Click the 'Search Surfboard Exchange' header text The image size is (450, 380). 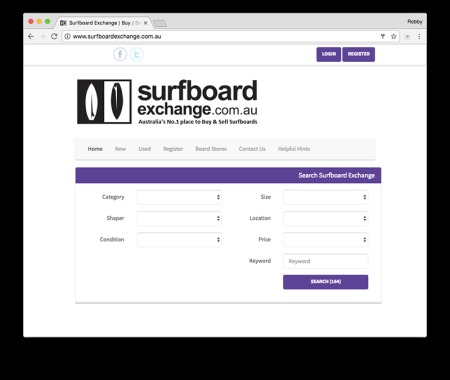coord(337,175)
